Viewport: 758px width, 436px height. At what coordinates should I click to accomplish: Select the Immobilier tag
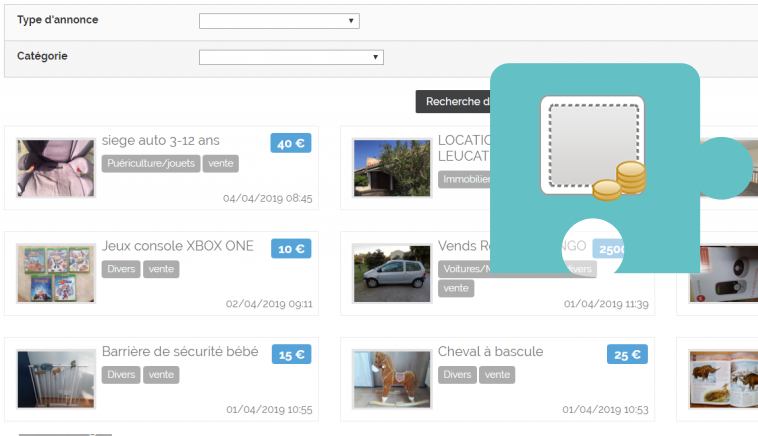point(465,179)
